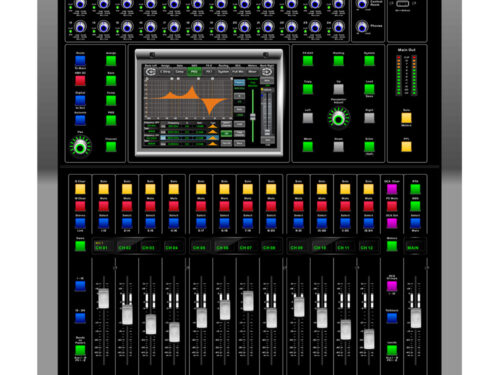Click the orange EQ curve graph on the touchscreen

[189, 98]
